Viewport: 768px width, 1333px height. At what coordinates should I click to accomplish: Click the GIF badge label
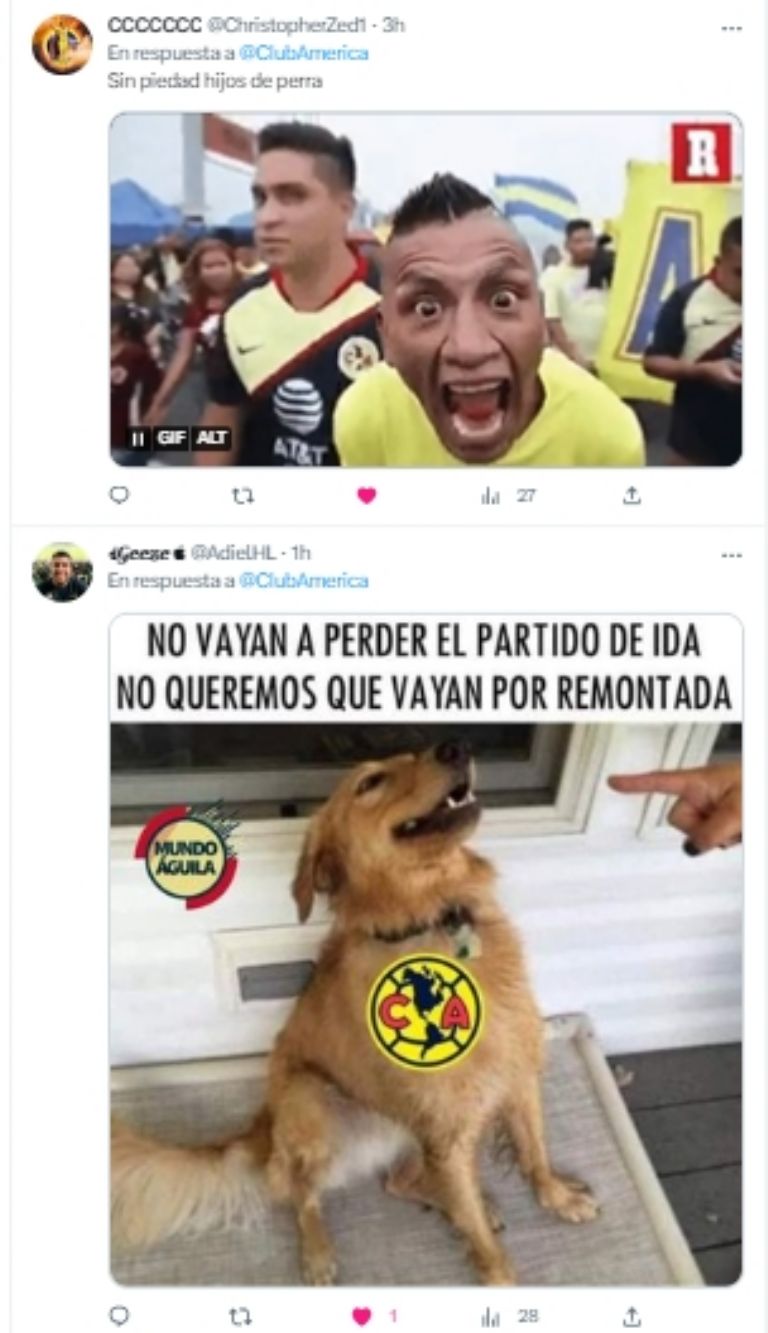point(171,438)
